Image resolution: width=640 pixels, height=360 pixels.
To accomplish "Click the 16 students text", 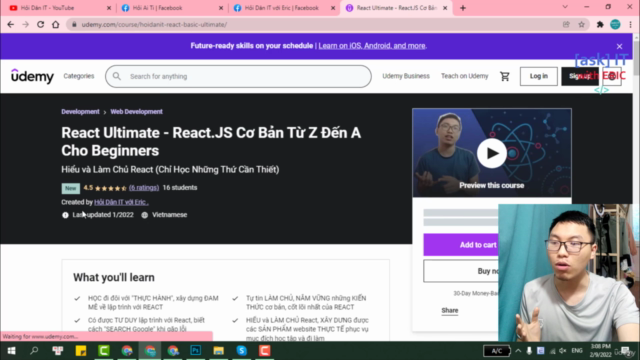I will tap(180, 188).
